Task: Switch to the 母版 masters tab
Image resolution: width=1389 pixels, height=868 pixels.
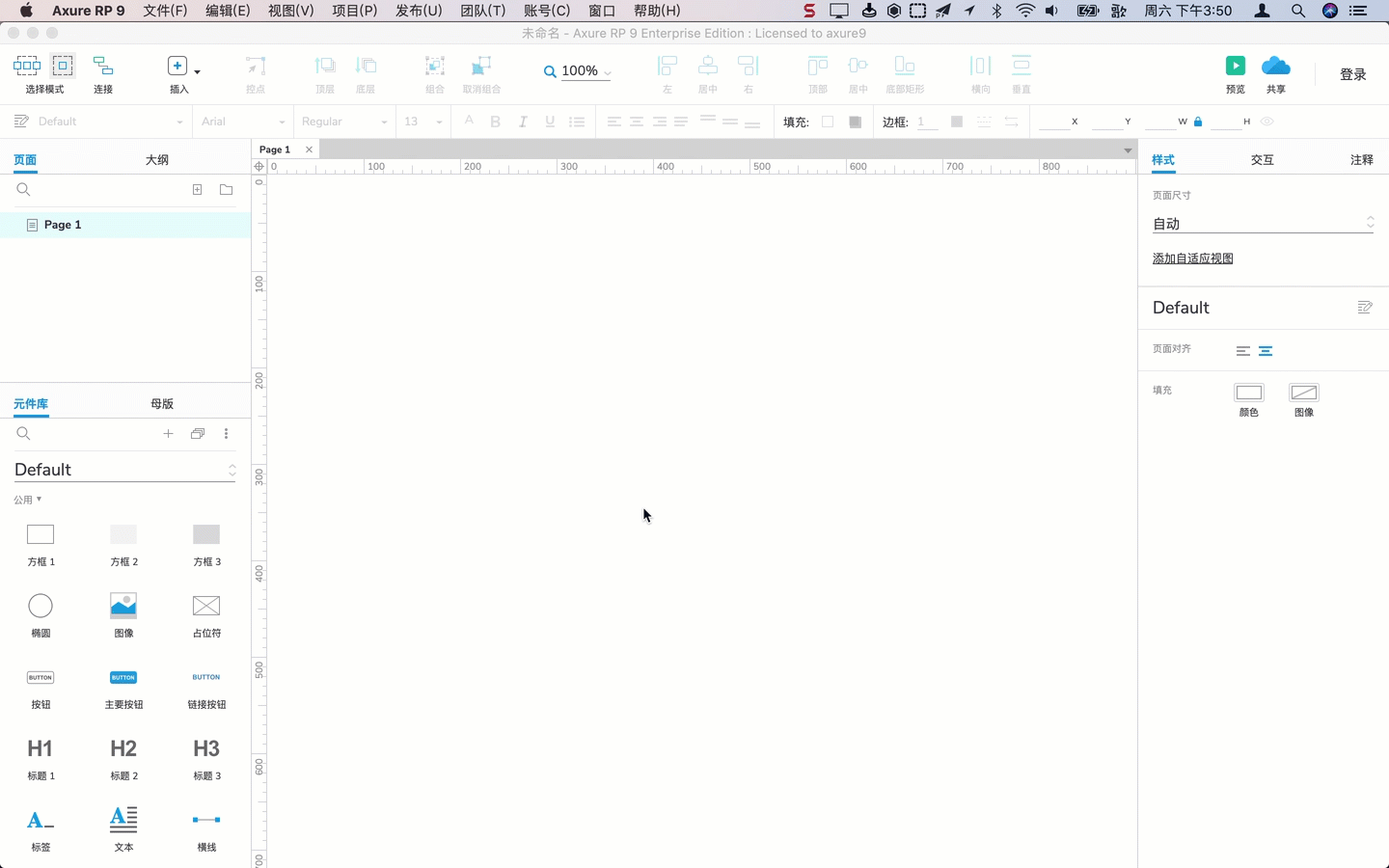Action: pyautogui.click(x=162, y=404)
